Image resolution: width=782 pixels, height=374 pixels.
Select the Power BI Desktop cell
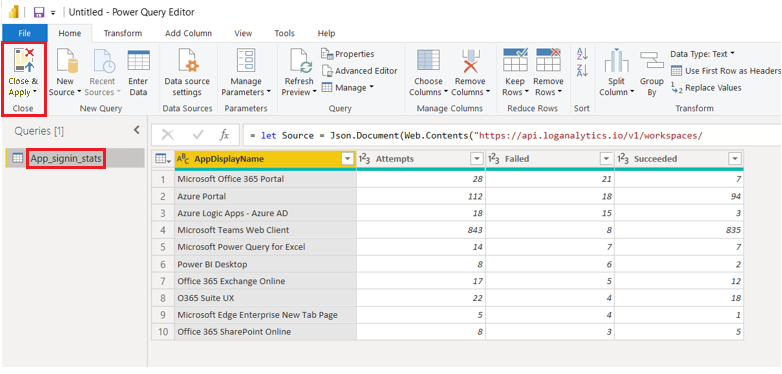click(265, 264)
